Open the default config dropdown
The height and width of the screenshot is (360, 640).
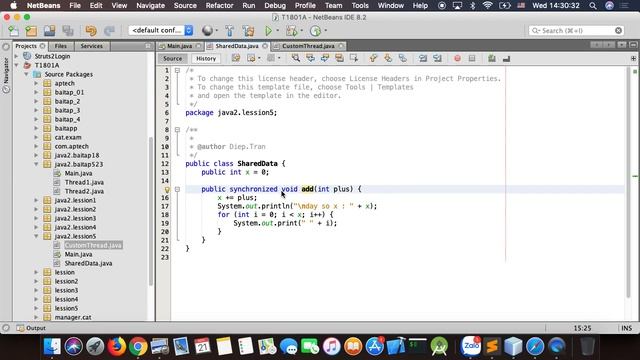coord(160,30)
